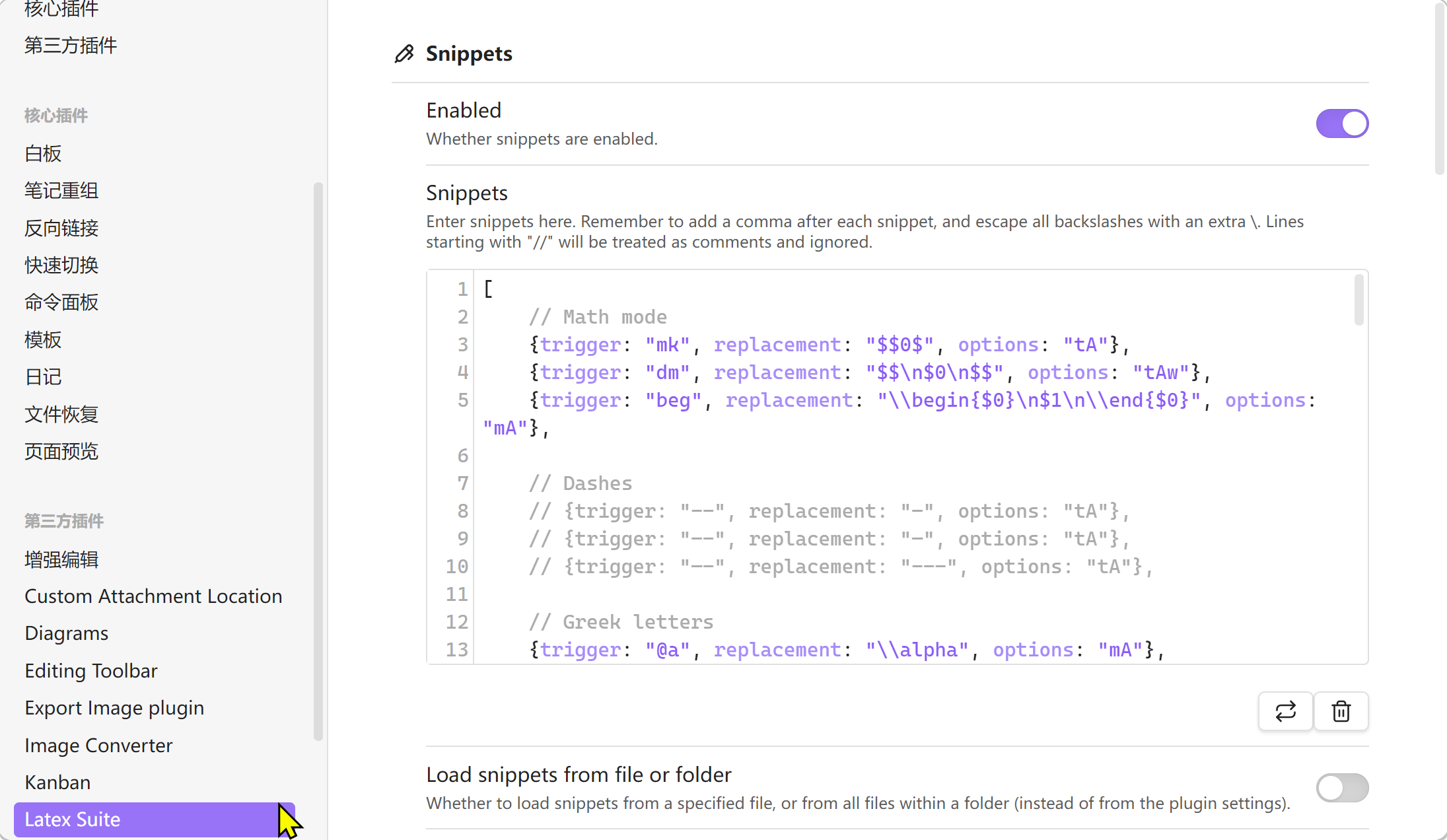Select Custom Attachment Location settings
This screenshot has height=840, width=1447.
(153, 596)
